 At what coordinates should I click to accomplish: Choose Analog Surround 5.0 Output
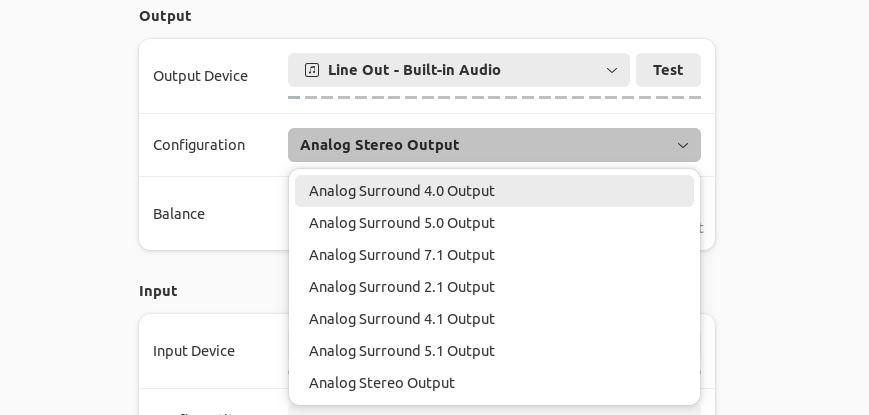click(401, 223)
